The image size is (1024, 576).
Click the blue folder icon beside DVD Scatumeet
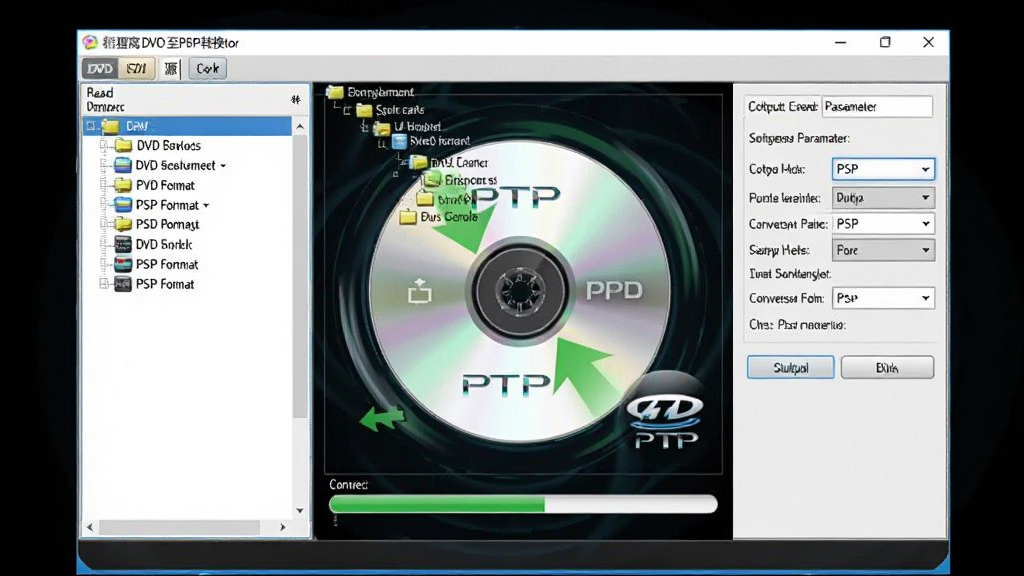pyautogui.click(x=123, y=165)
